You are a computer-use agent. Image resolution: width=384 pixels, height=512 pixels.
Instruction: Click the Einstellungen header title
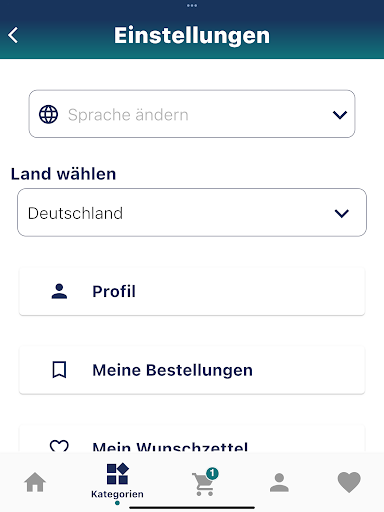192,35
